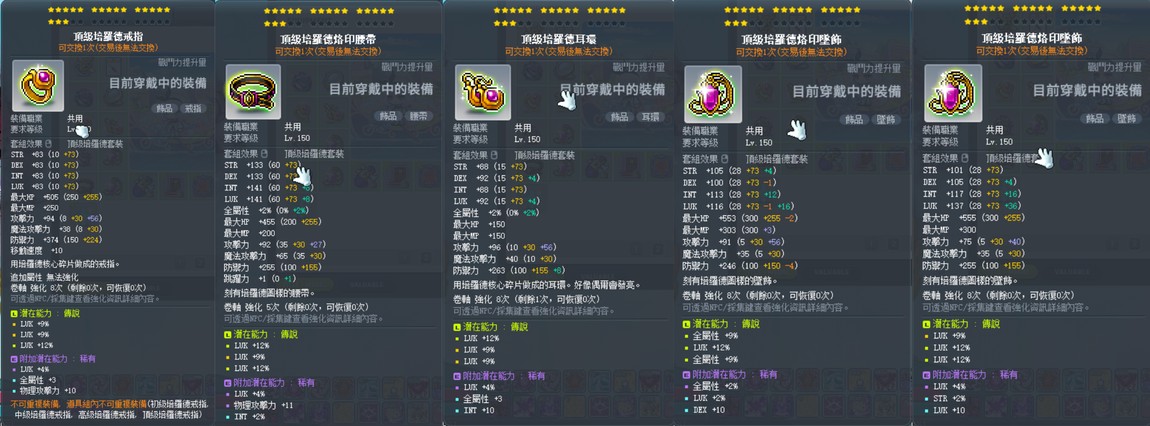
Task: Click the 烙印腰帶 belt item icon
Action: [x=253, y=92]
